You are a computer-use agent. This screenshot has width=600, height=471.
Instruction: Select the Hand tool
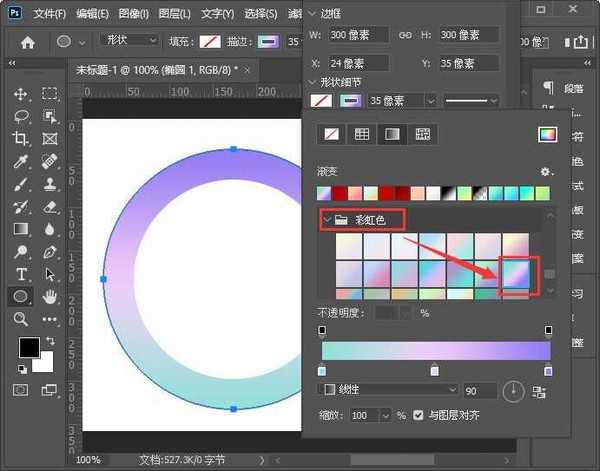point(50,297)
